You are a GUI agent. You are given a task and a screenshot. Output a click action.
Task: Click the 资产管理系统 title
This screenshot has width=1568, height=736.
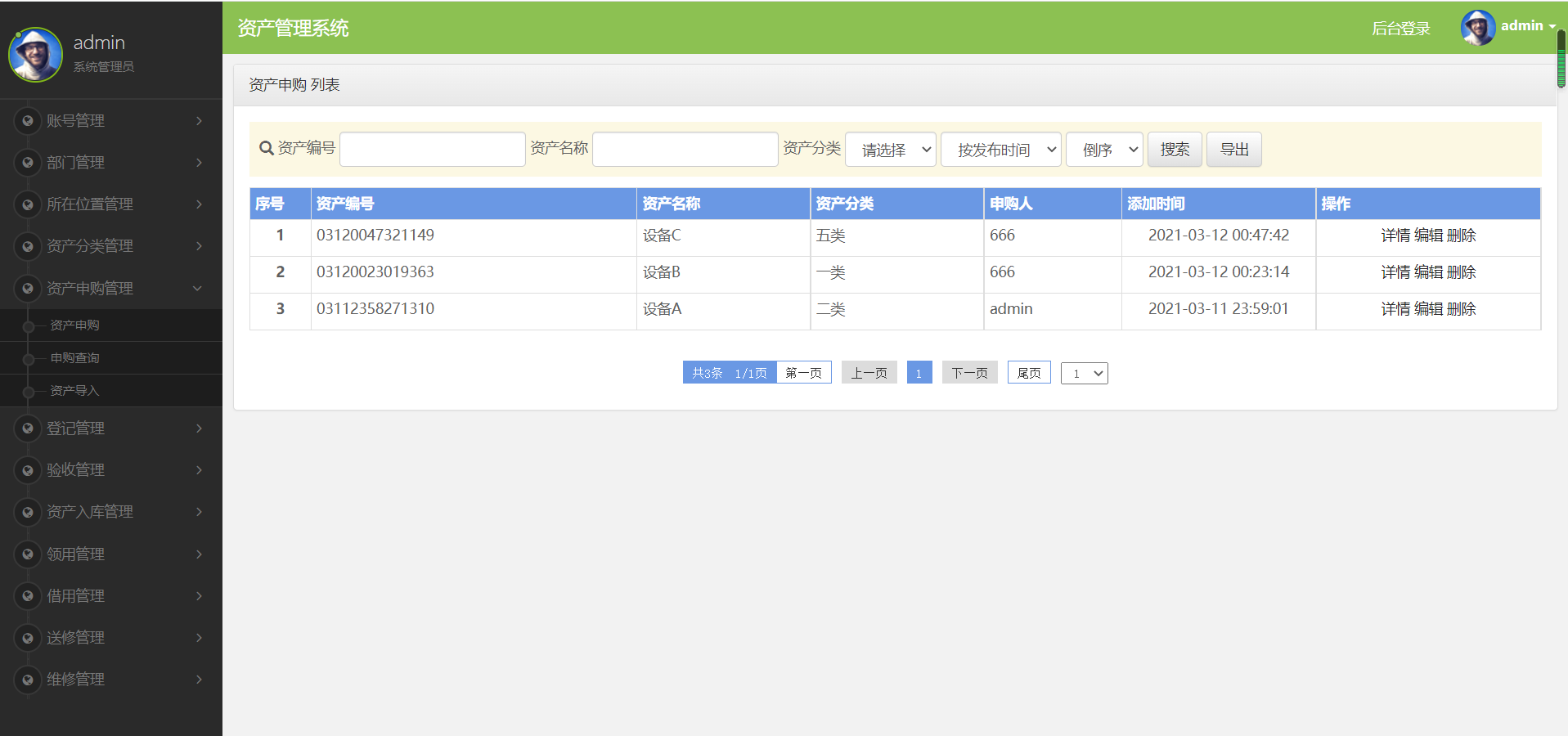(294, 29)
